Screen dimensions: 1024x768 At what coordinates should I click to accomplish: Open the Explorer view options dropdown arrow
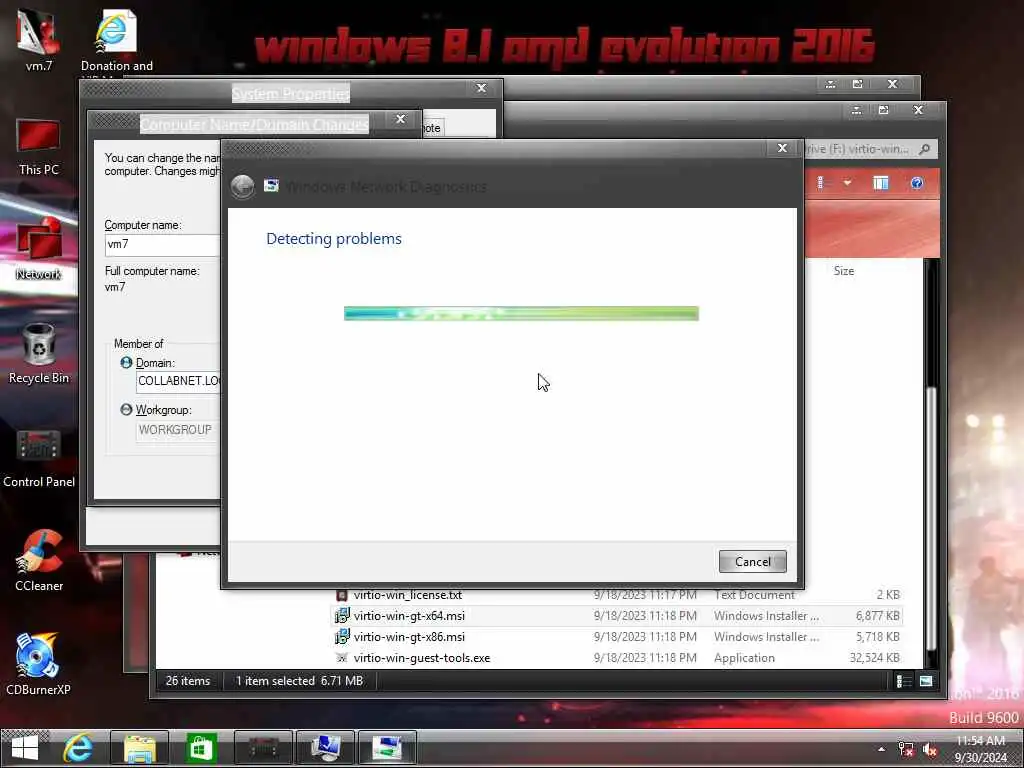847,183
